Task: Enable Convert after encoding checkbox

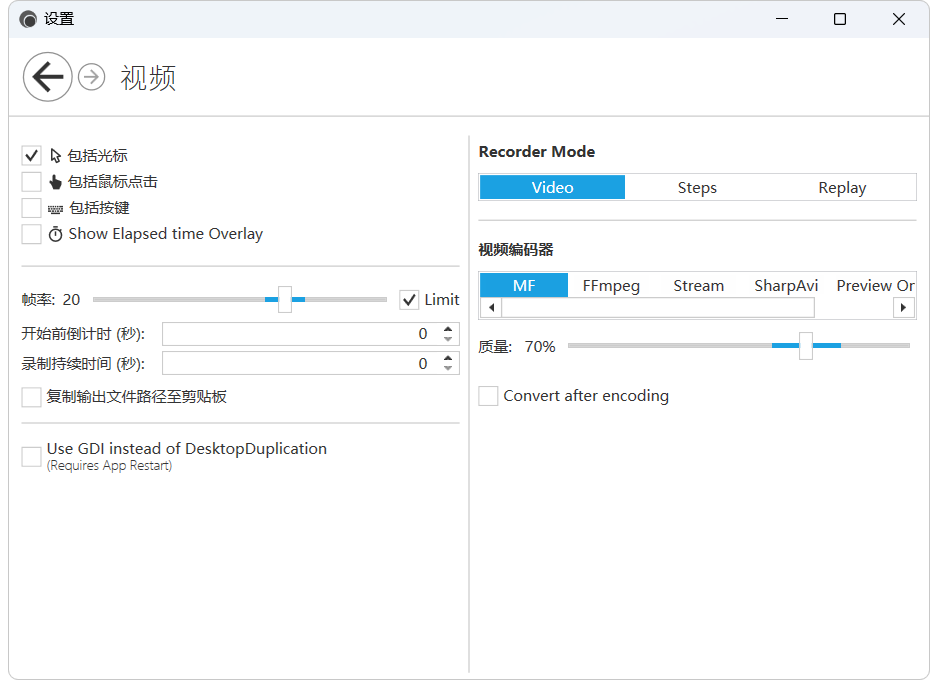Action: coord(488,395)
